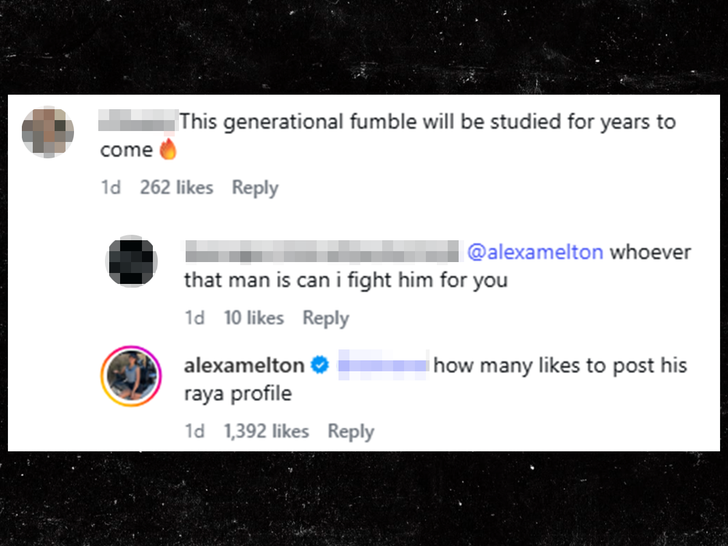Click the fire emoji in the top comment
The image size is (728, 546).
(x=168, y=151)
